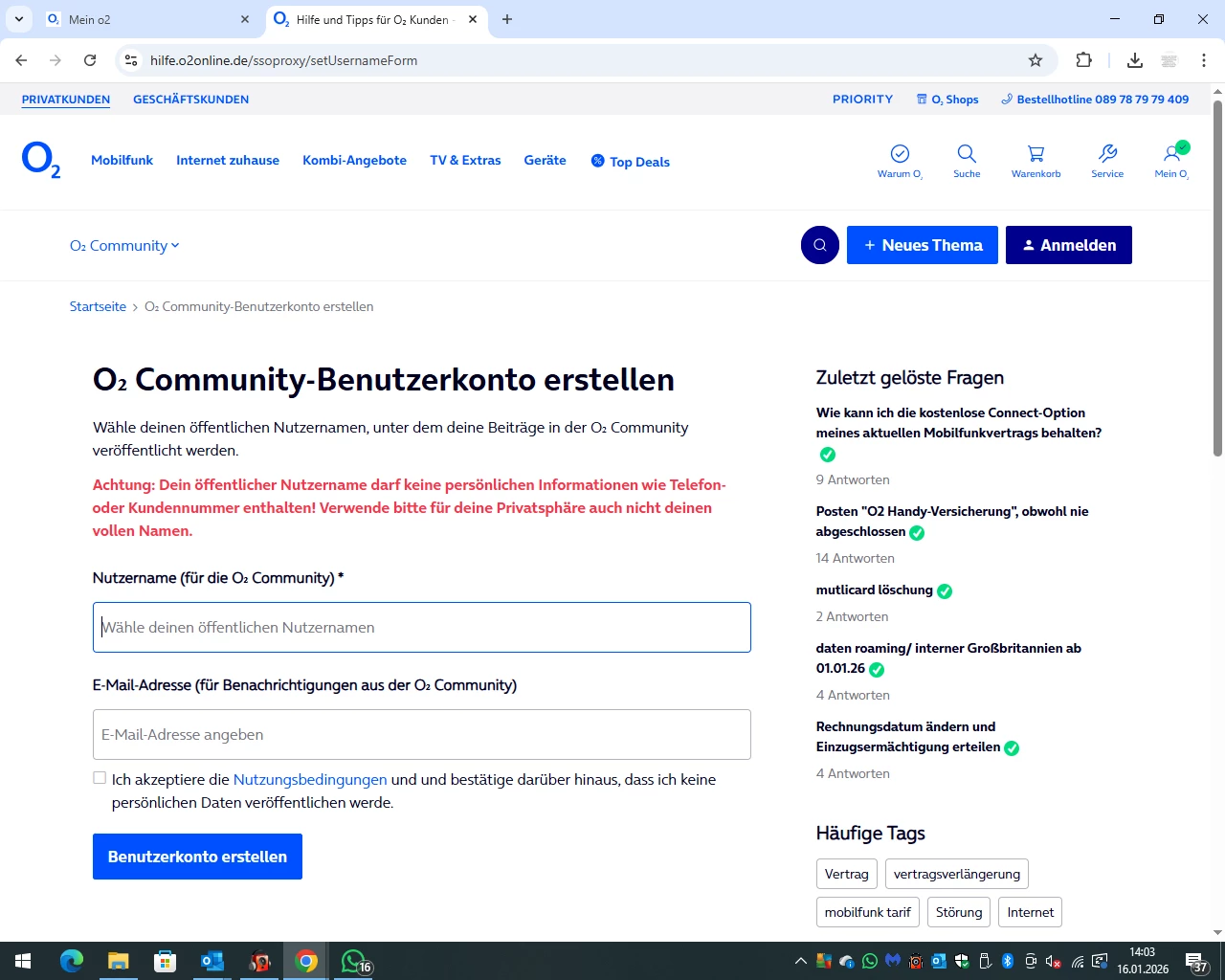The width and height of the screenshot is (1225, 980).
Task: Click the muted volume tray icon
Action: (1054, 961)
